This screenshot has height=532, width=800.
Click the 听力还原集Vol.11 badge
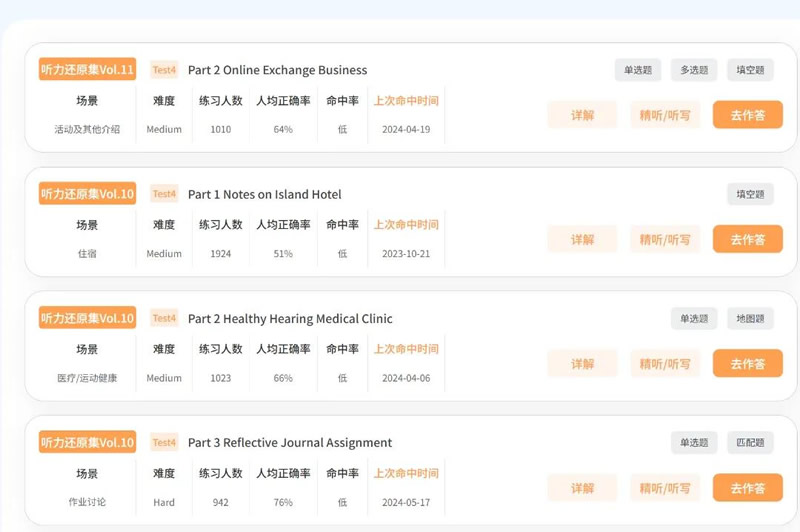87,70
